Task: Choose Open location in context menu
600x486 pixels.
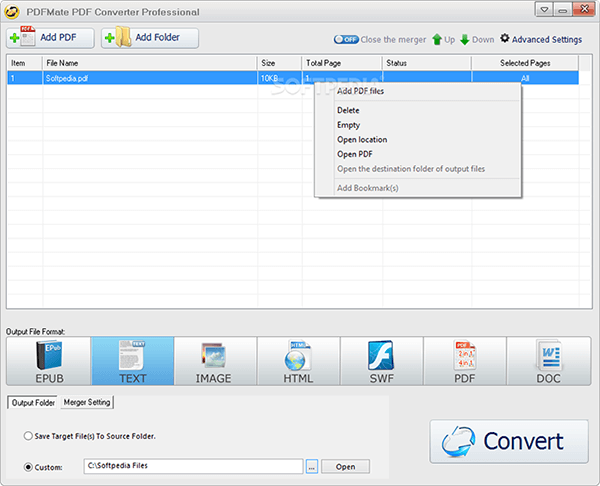Action: coord(417,140)
